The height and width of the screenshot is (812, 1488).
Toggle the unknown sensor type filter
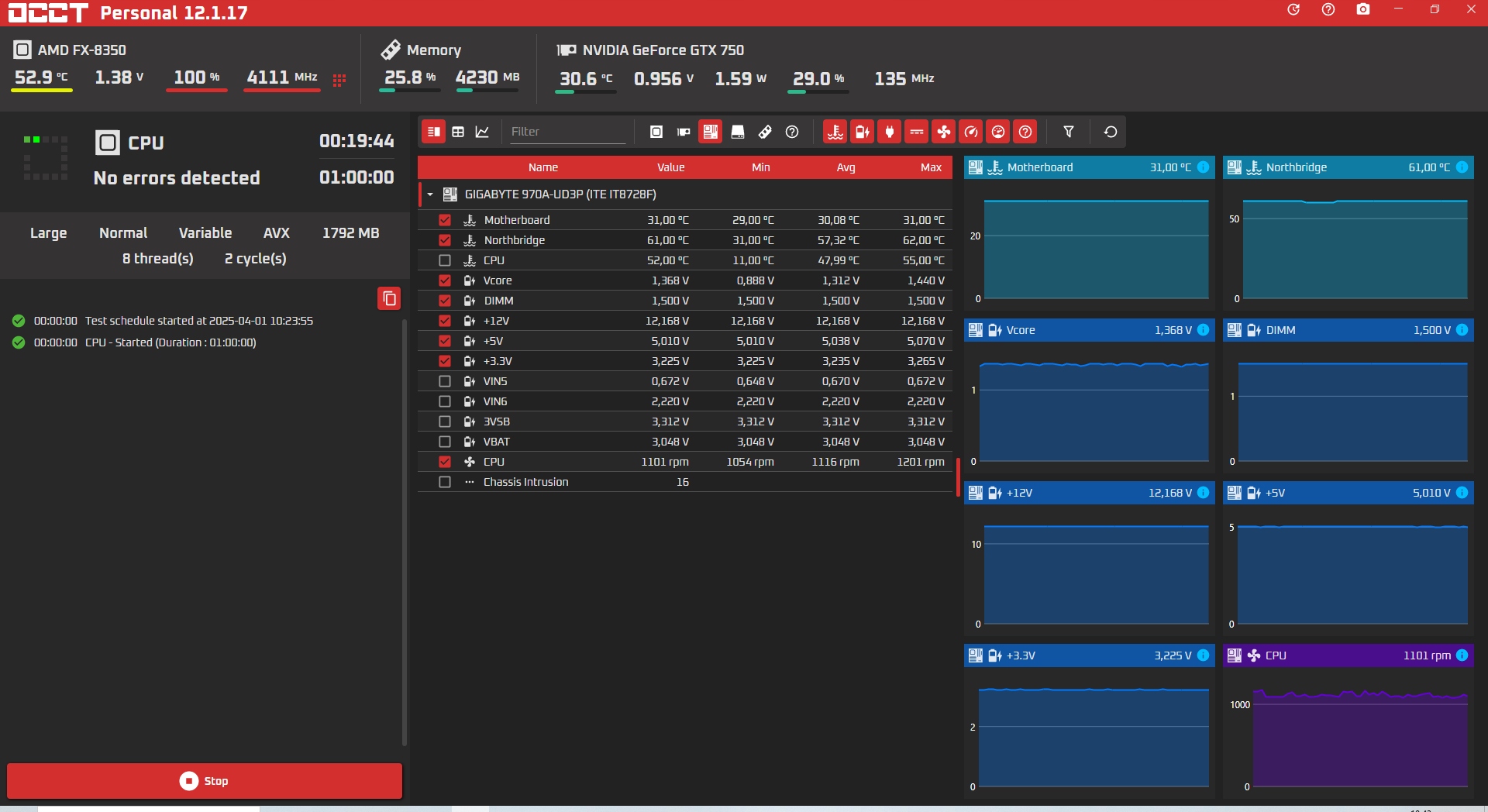pos(1025,132)
